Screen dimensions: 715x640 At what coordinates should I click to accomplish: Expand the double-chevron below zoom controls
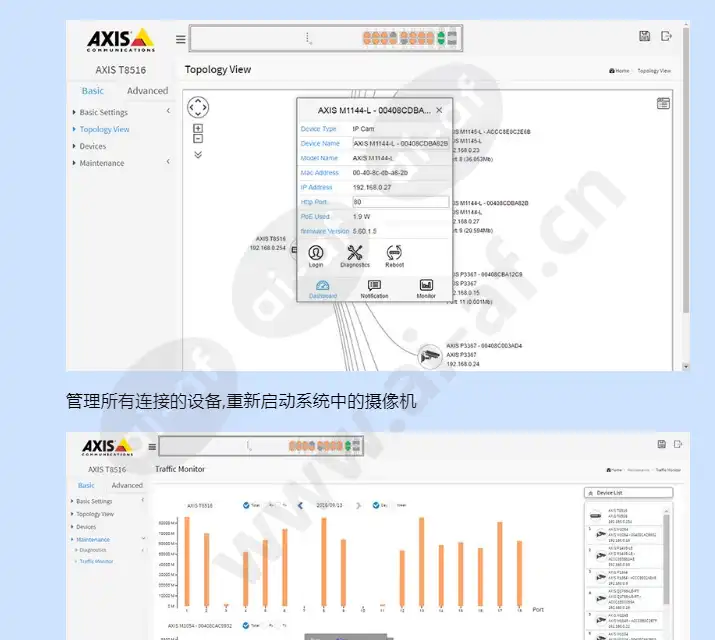(198, 155)
